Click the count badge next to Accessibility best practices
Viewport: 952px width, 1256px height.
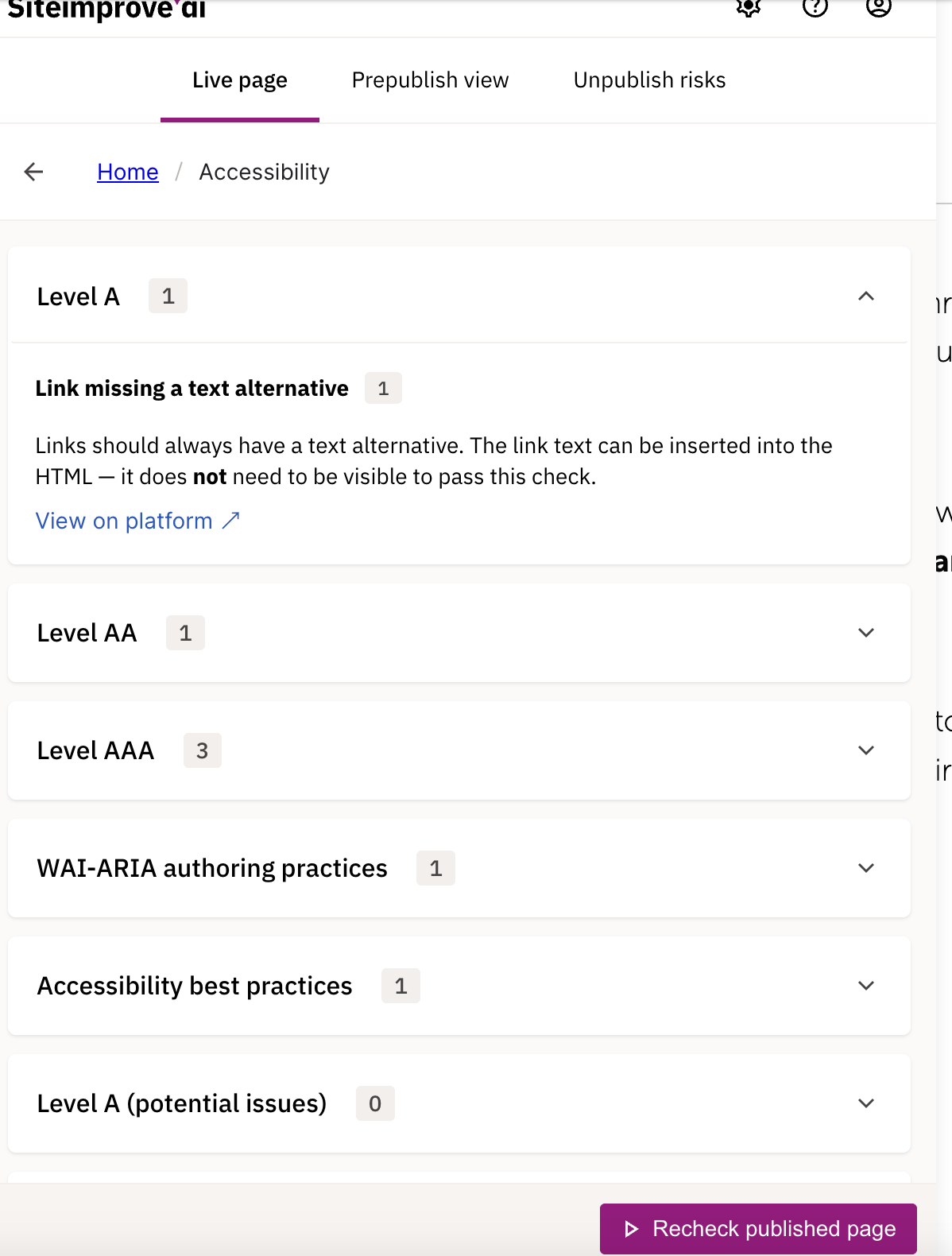click(x=401, y=986)
